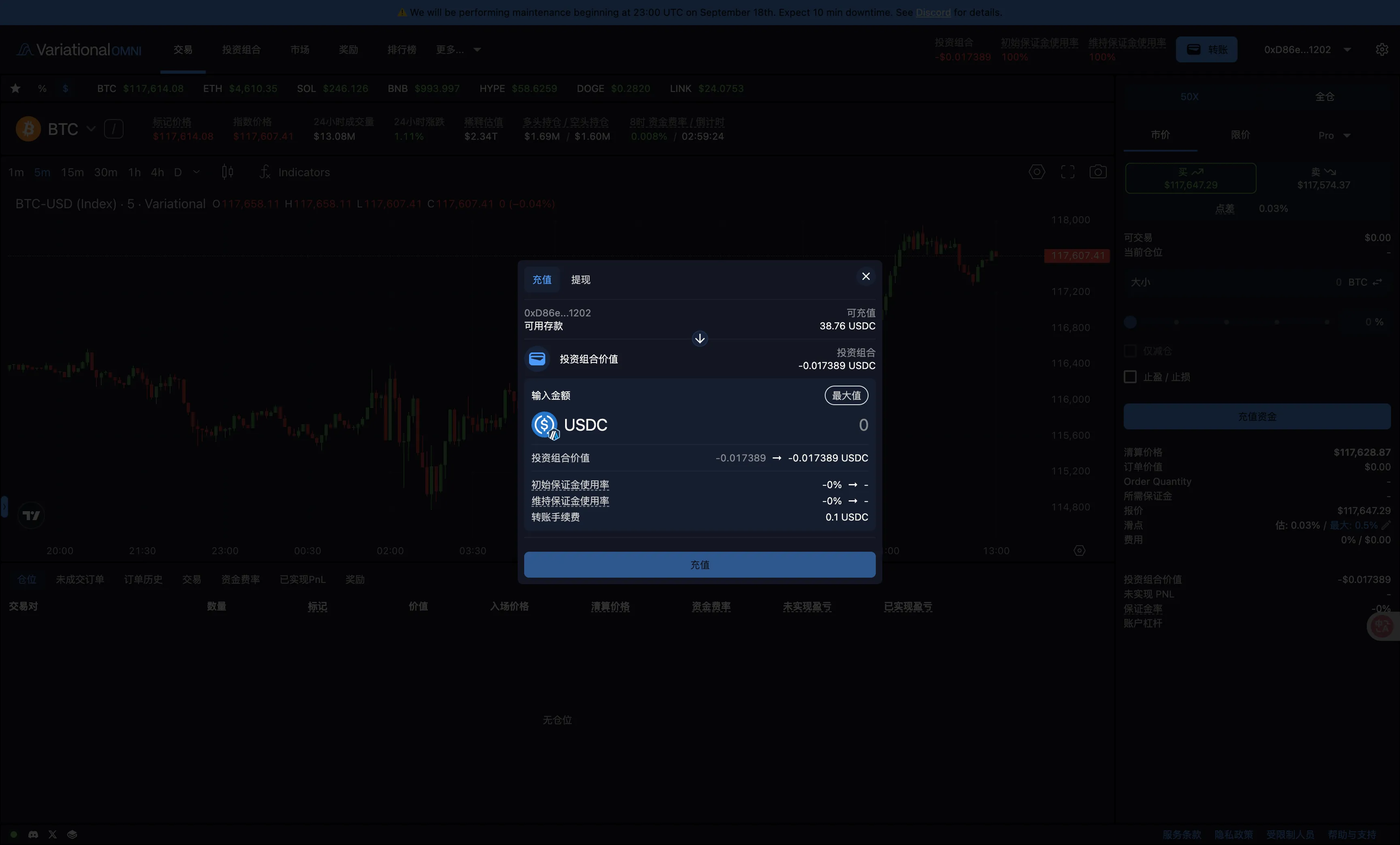Open the X social icon in footer
The height and width of the screenshot is (845, 1400).
point(52,834)
